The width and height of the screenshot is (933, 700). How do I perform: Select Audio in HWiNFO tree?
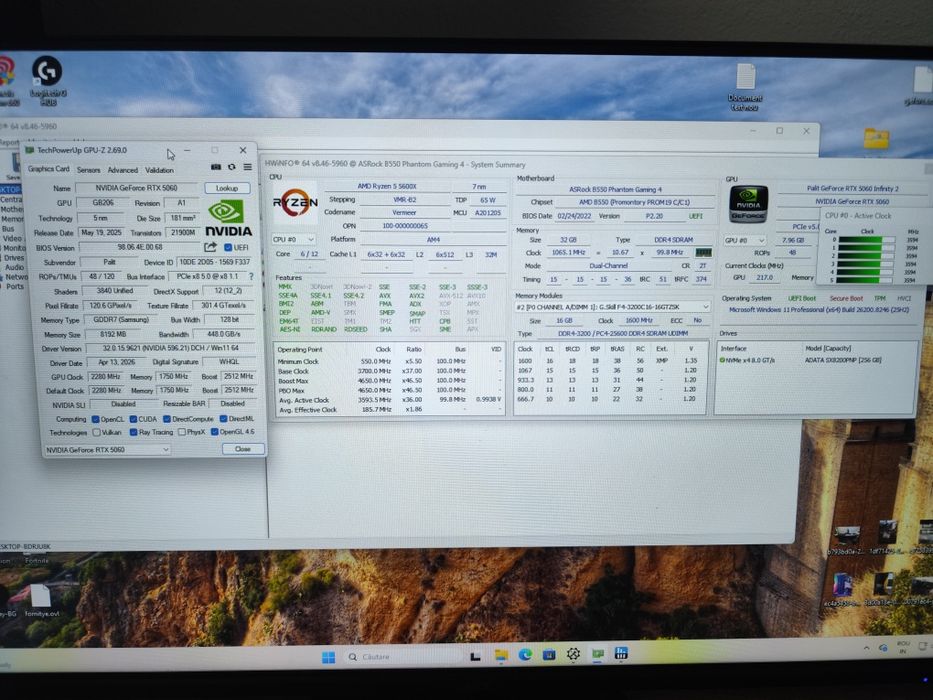(x=14, y=267)
